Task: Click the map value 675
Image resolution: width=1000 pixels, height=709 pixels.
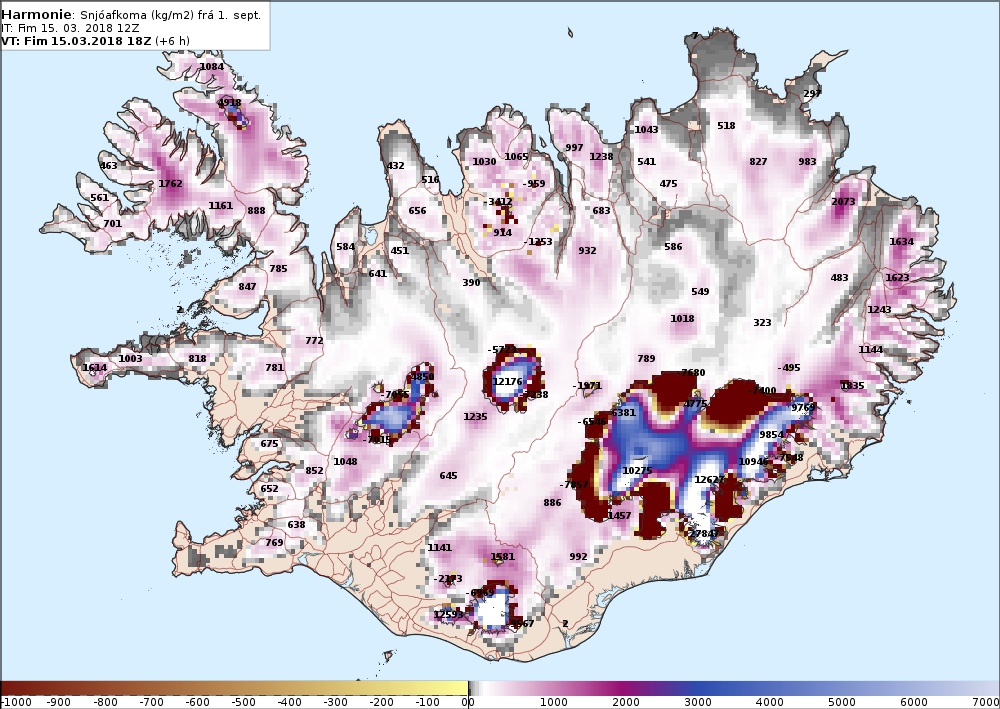Action: pos(270,444)
